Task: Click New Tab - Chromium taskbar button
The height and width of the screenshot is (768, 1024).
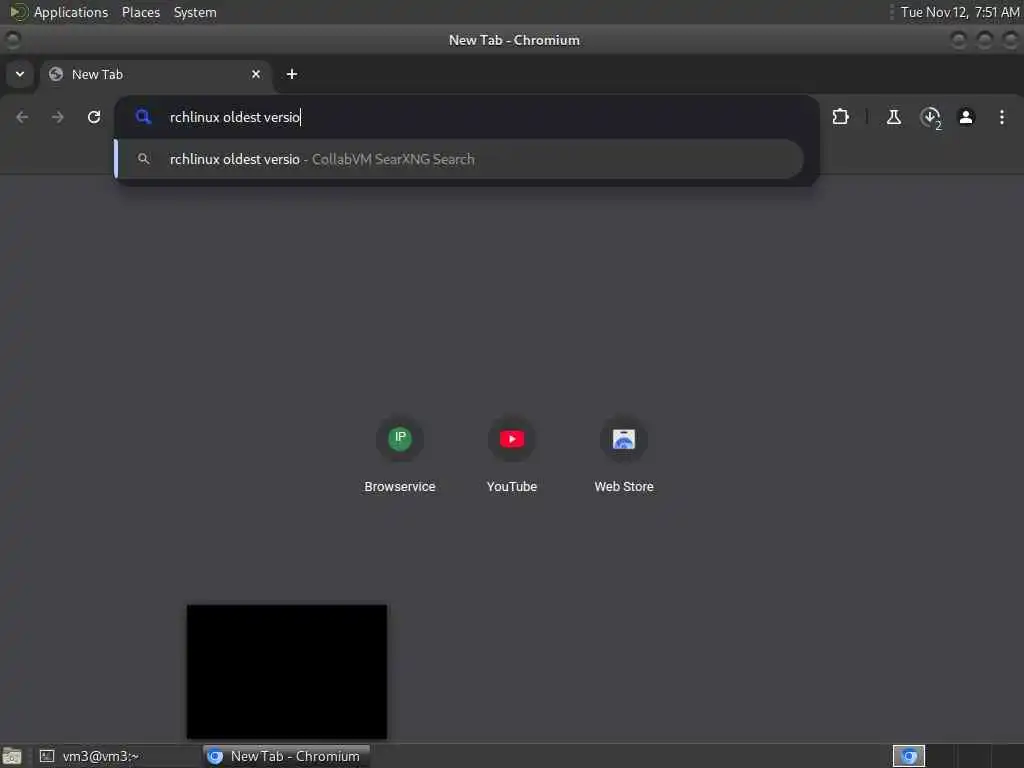Action: [x=287, y=756]
